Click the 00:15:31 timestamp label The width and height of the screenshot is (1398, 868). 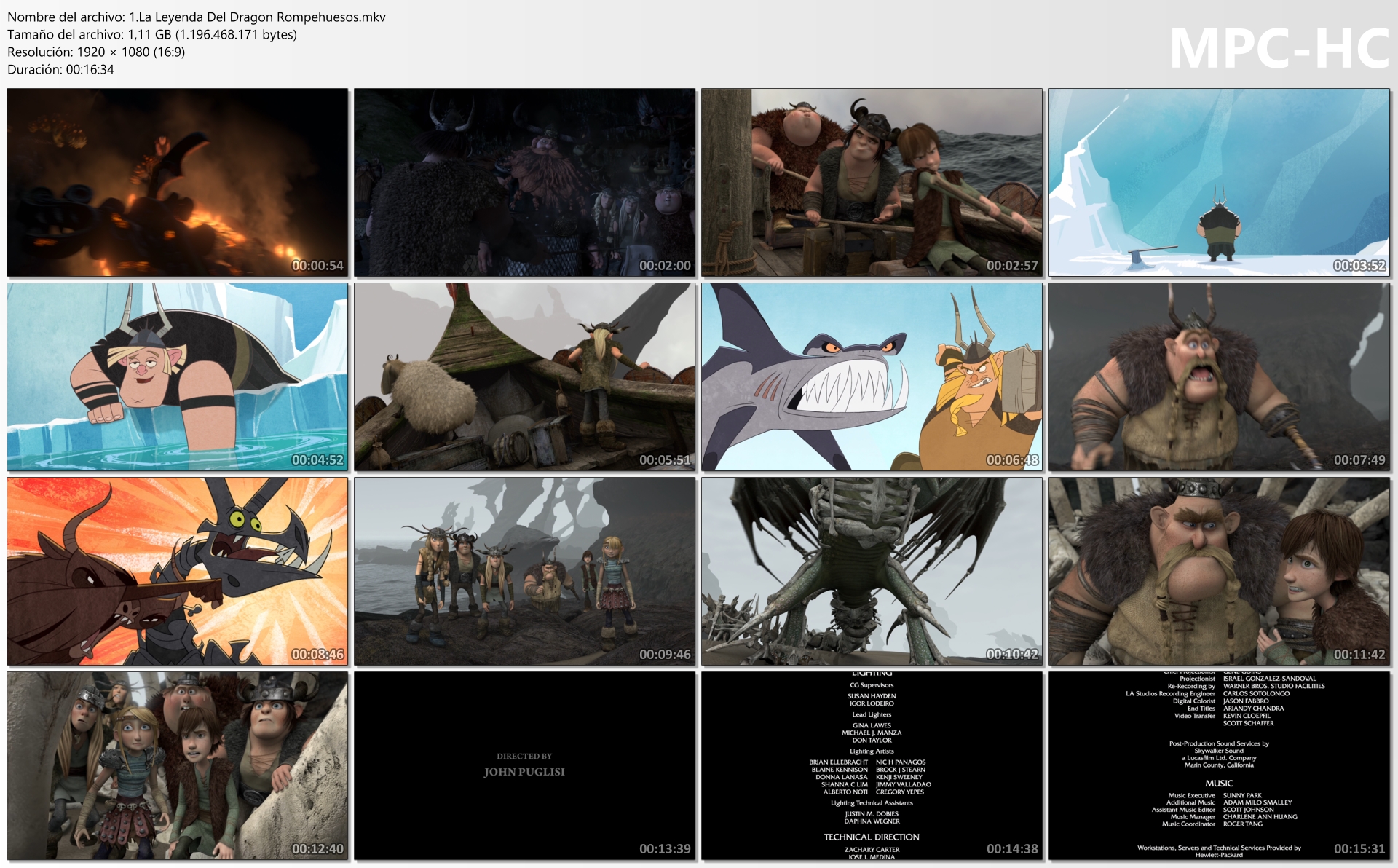(x=1359, y=849)
